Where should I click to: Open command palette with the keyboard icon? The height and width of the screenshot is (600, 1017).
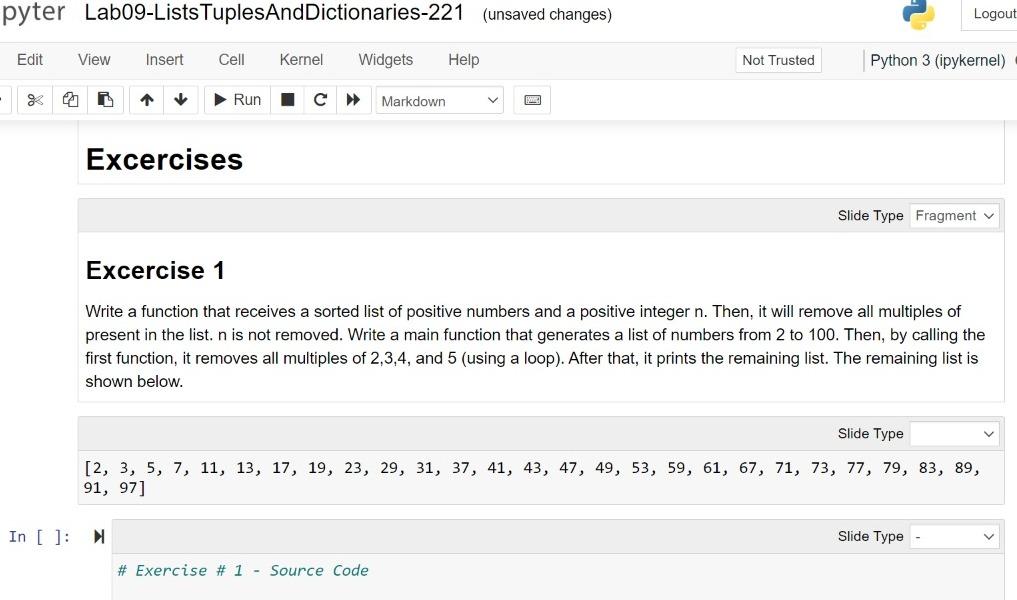[531, 99]
